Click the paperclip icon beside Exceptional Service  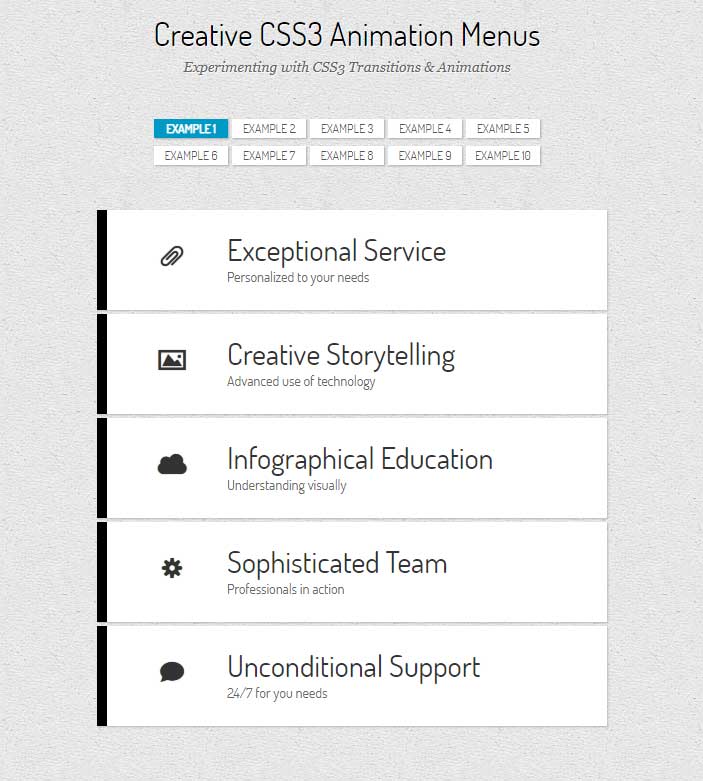pyautogui.click(x=172, y=256)
